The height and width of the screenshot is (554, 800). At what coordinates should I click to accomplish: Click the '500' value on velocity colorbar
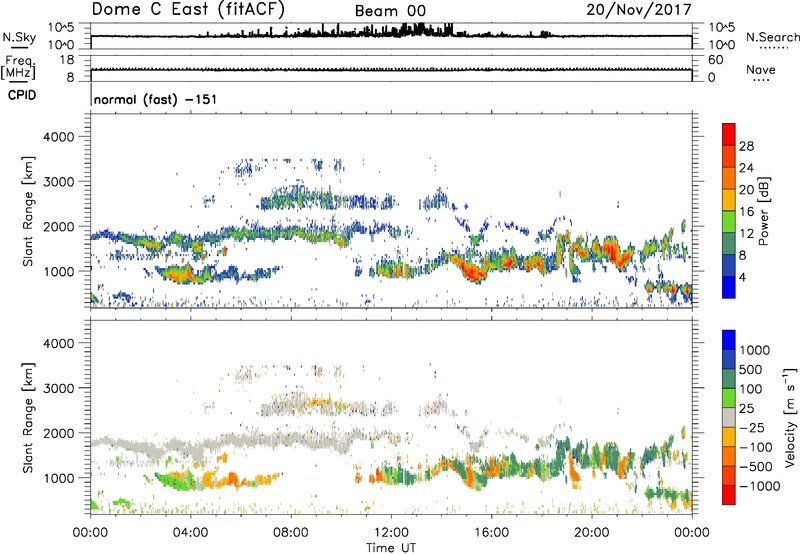[x=753, y=370]
